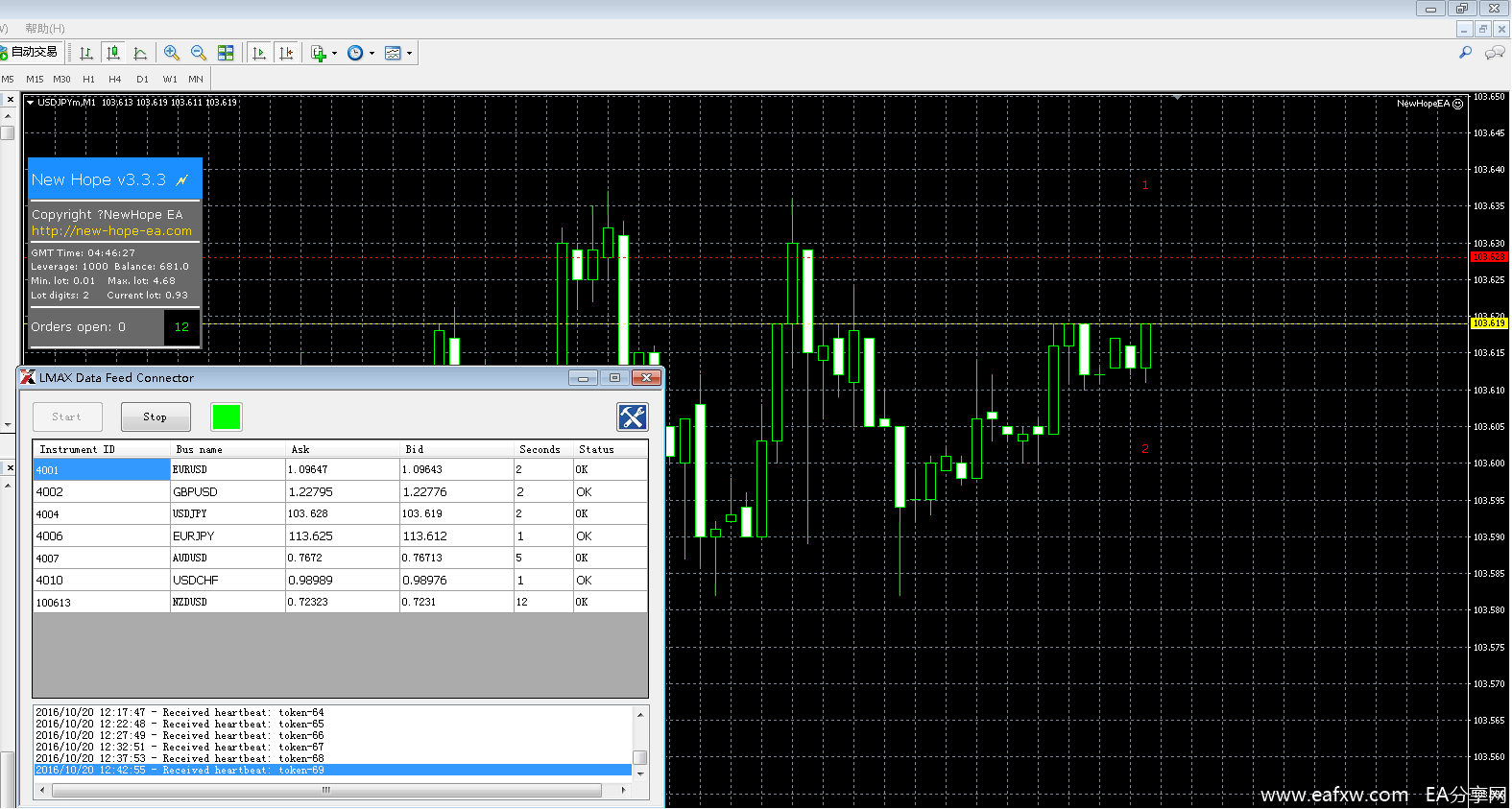
Task: Select the H4 timeframe tab
Action: pos(114,80)
